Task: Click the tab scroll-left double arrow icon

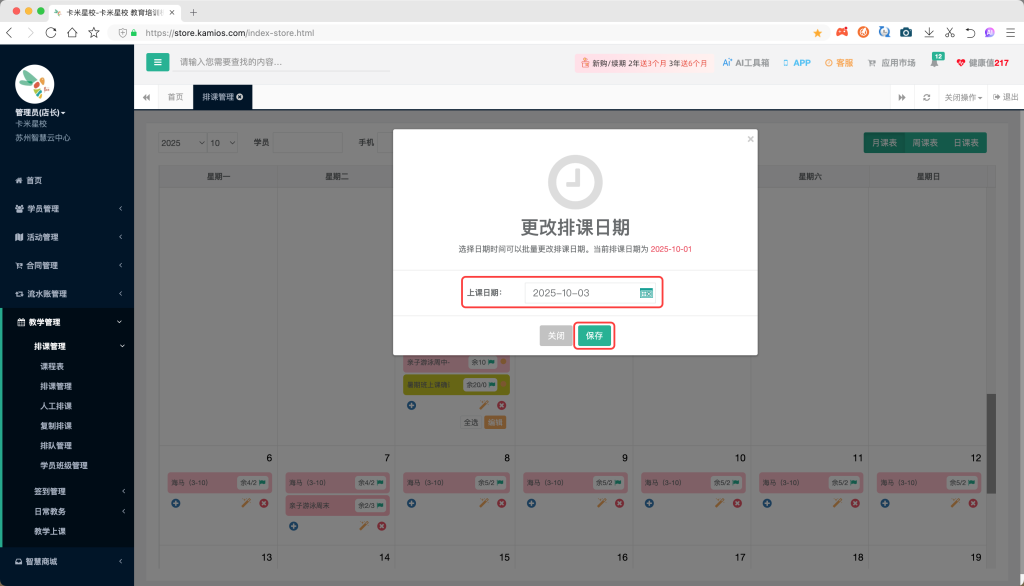Action: (x=147, y=97)
